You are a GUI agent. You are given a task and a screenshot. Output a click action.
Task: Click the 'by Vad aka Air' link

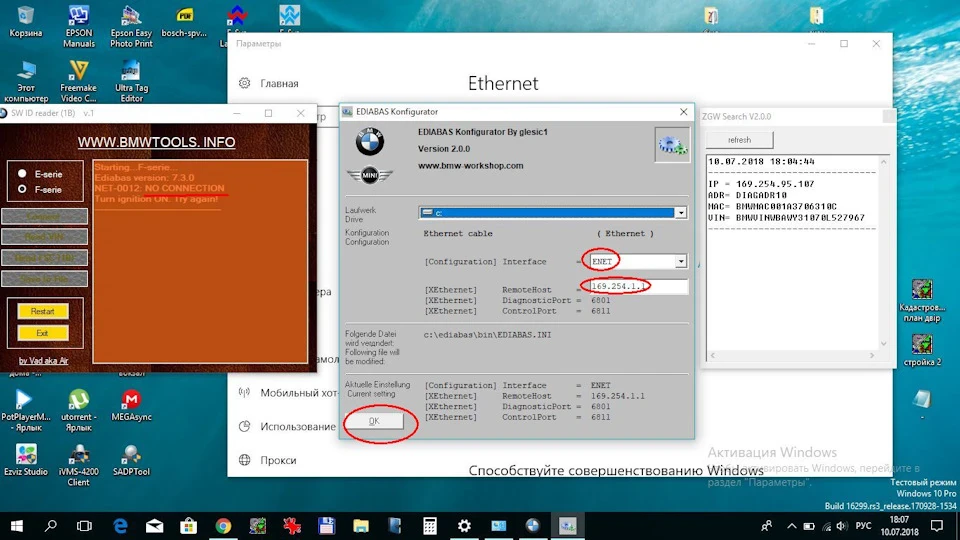click(43, 361)
